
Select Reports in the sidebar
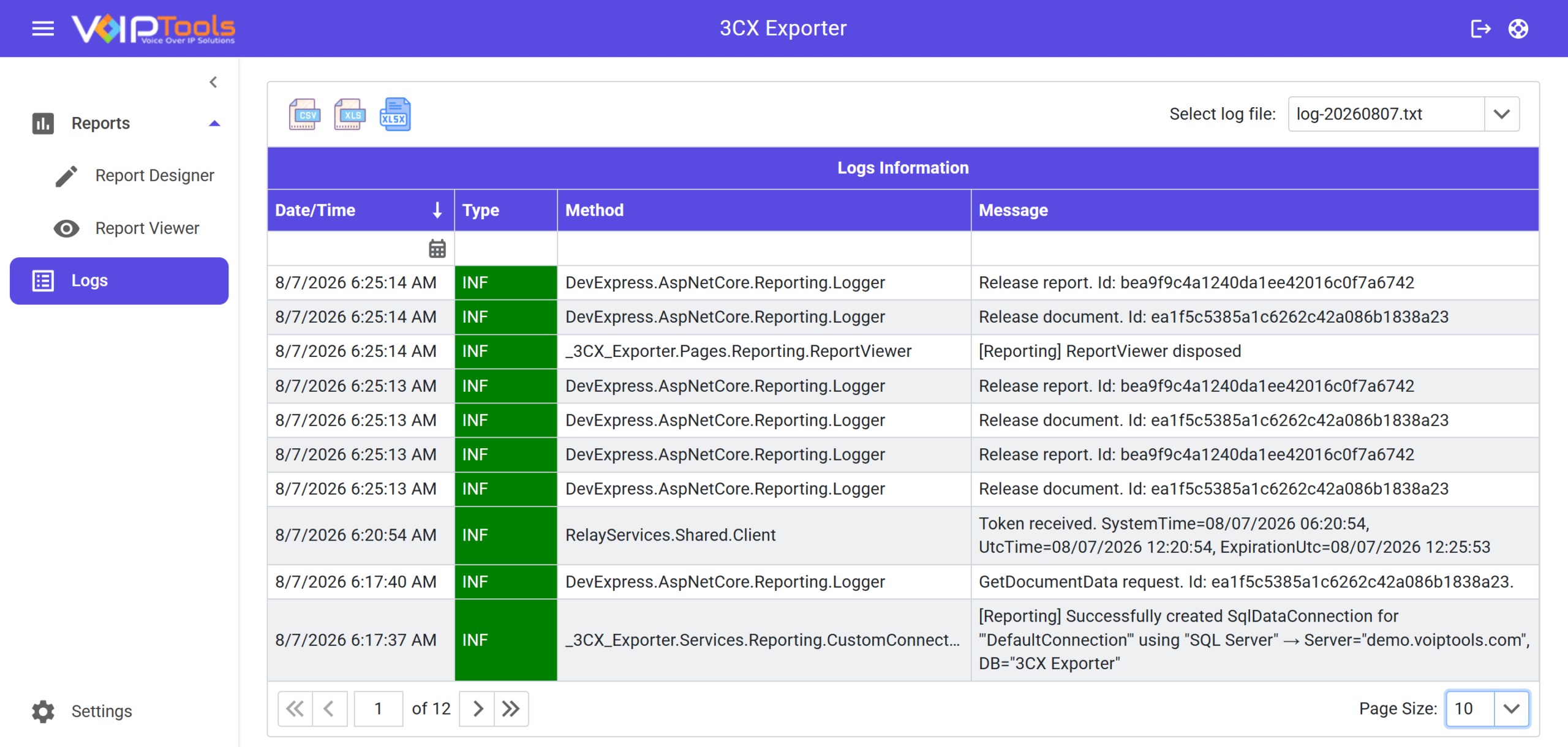[x=101, y=123]
